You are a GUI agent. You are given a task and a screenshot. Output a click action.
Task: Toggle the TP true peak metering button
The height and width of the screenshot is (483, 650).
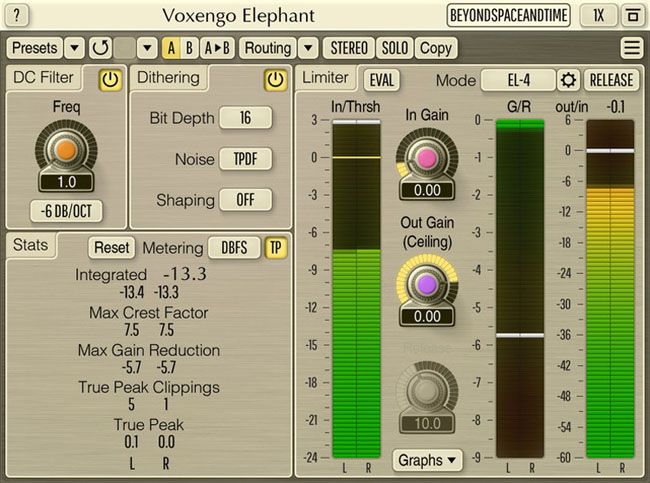tap(276, 248)
